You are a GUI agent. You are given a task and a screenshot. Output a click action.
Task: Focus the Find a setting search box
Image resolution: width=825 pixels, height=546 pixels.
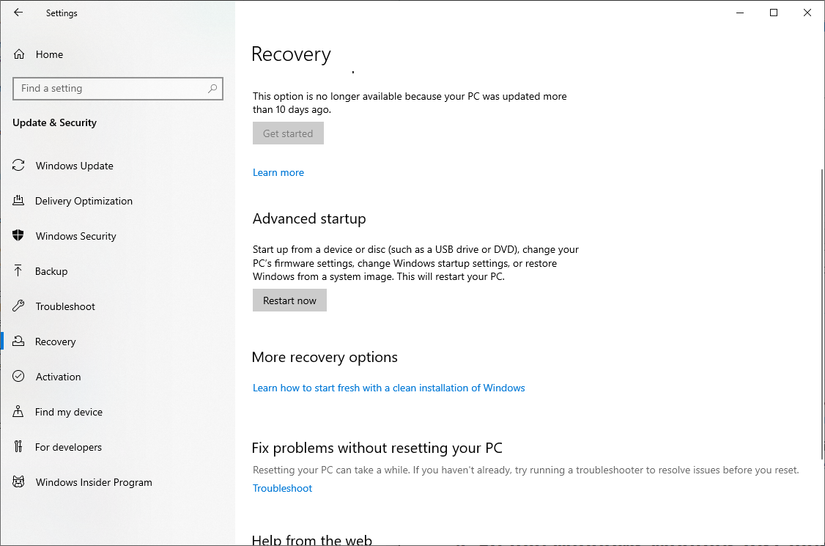118,88
